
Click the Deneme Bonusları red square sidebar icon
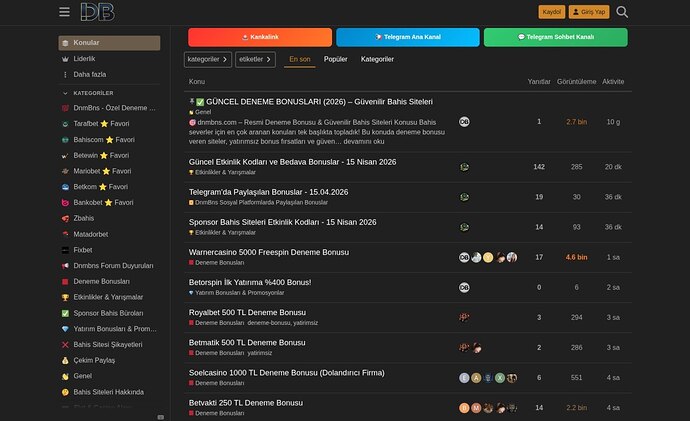65,282
